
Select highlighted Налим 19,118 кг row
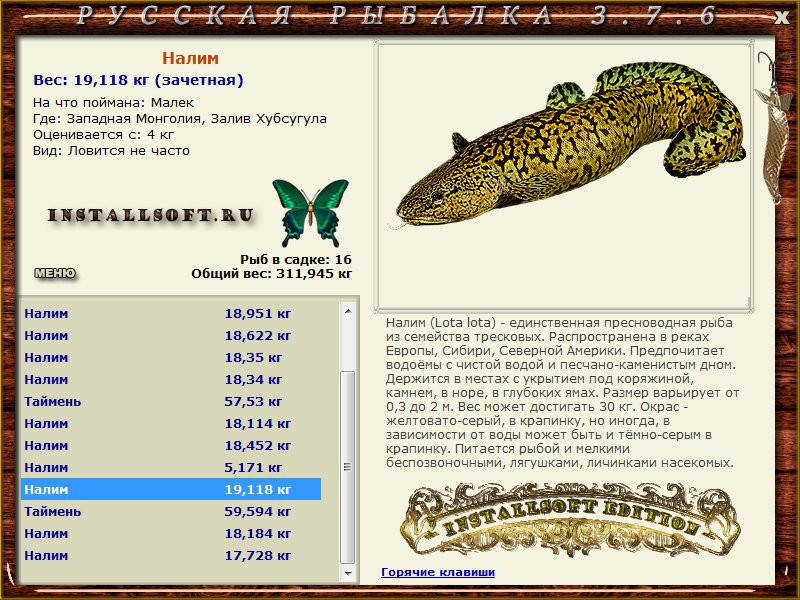[x=171, y=489]
